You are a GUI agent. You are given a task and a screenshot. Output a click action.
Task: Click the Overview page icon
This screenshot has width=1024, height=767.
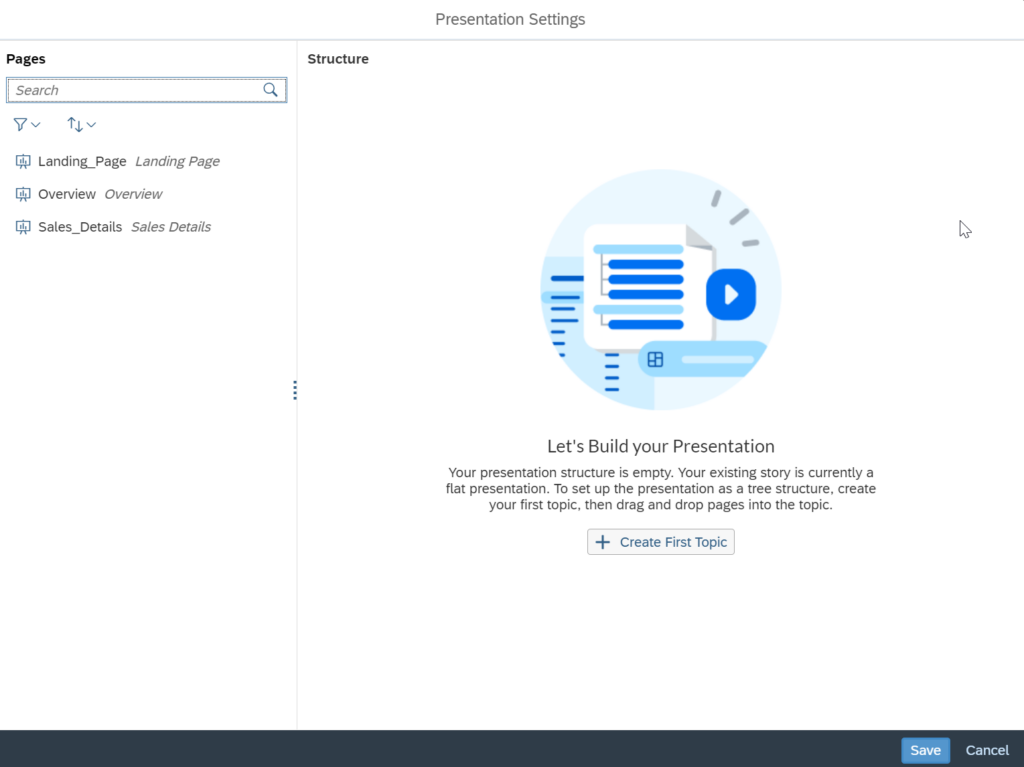(23, 194)
